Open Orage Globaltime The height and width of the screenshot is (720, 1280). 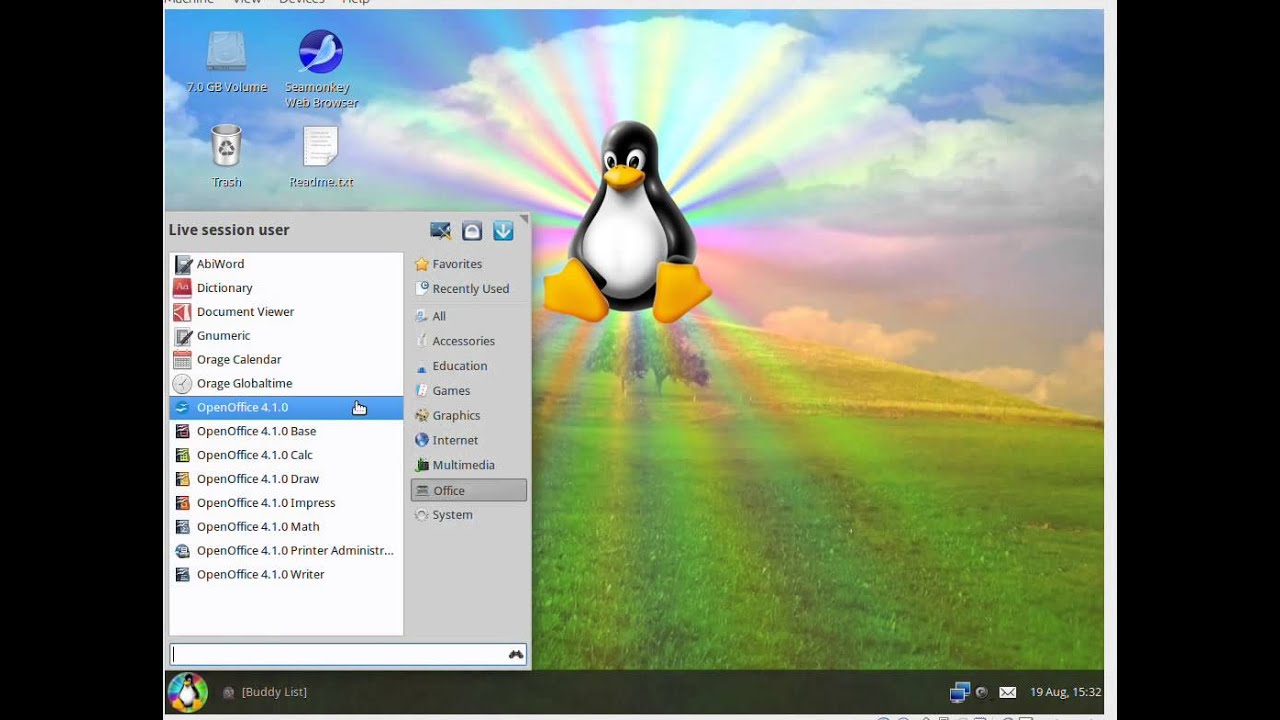tap(286, 384)
